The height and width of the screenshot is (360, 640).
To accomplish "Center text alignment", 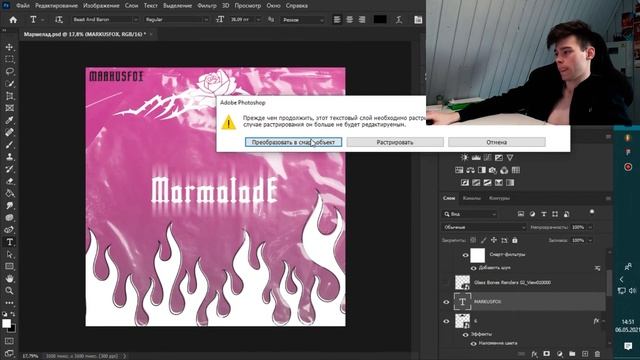I will coord(349,20).
